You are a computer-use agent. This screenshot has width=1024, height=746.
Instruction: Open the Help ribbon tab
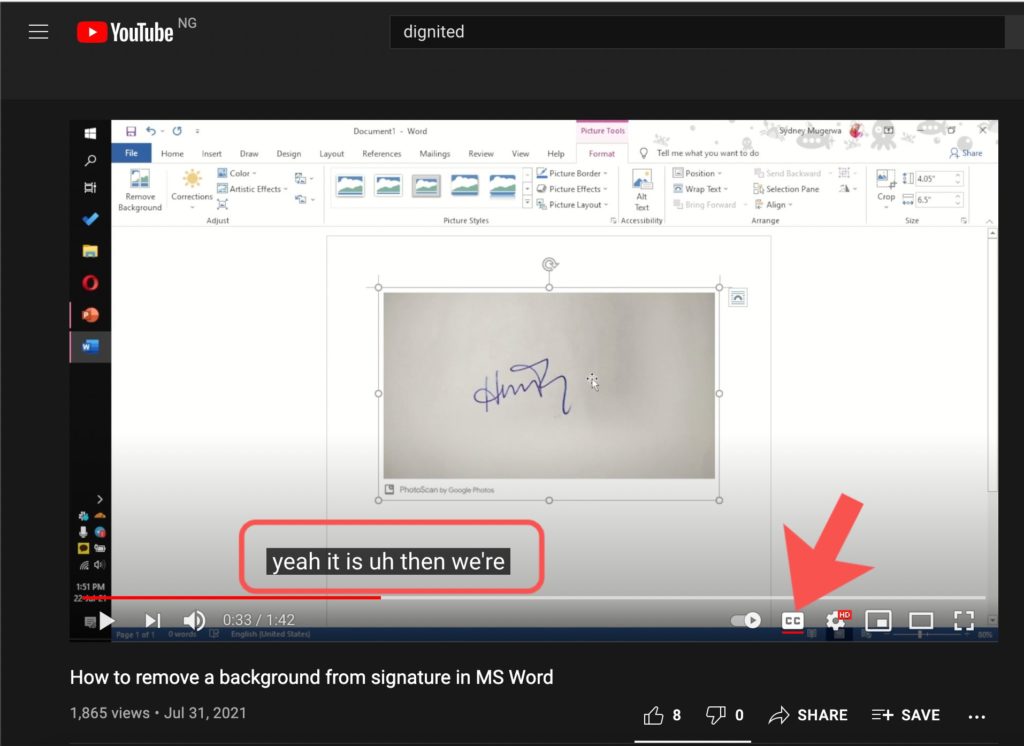(x=556, y=154)
